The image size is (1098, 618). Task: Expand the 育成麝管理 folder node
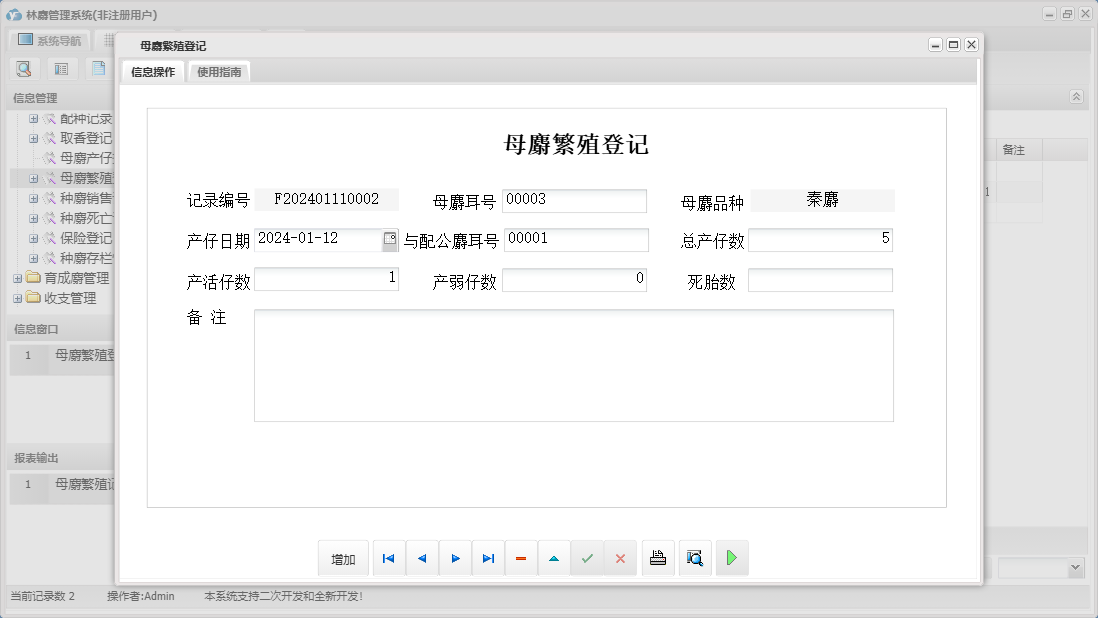[17, 278]
